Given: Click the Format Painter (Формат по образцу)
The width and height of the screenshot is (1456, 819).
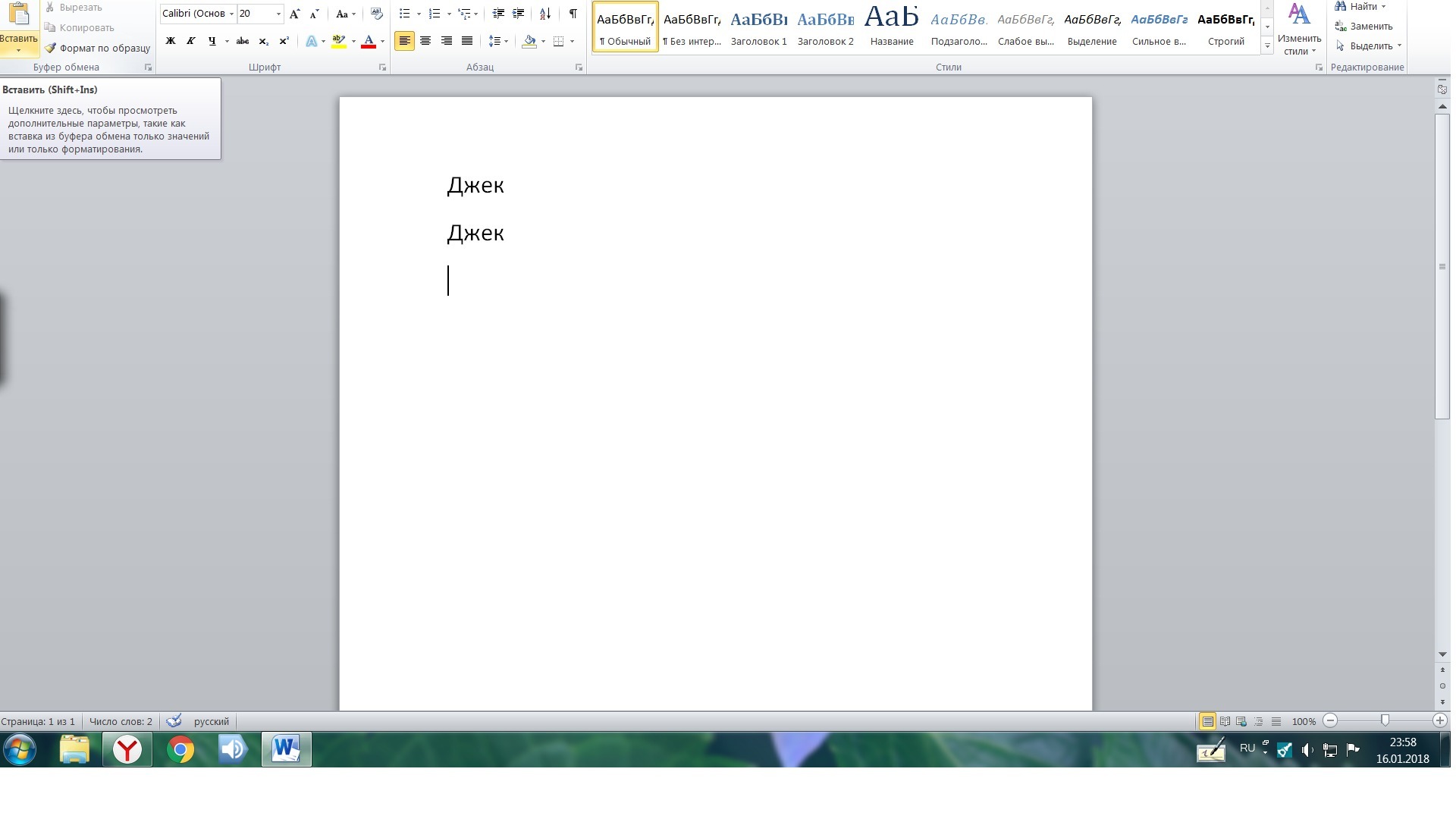Looking at the screenshot, I should coord(97,48).
